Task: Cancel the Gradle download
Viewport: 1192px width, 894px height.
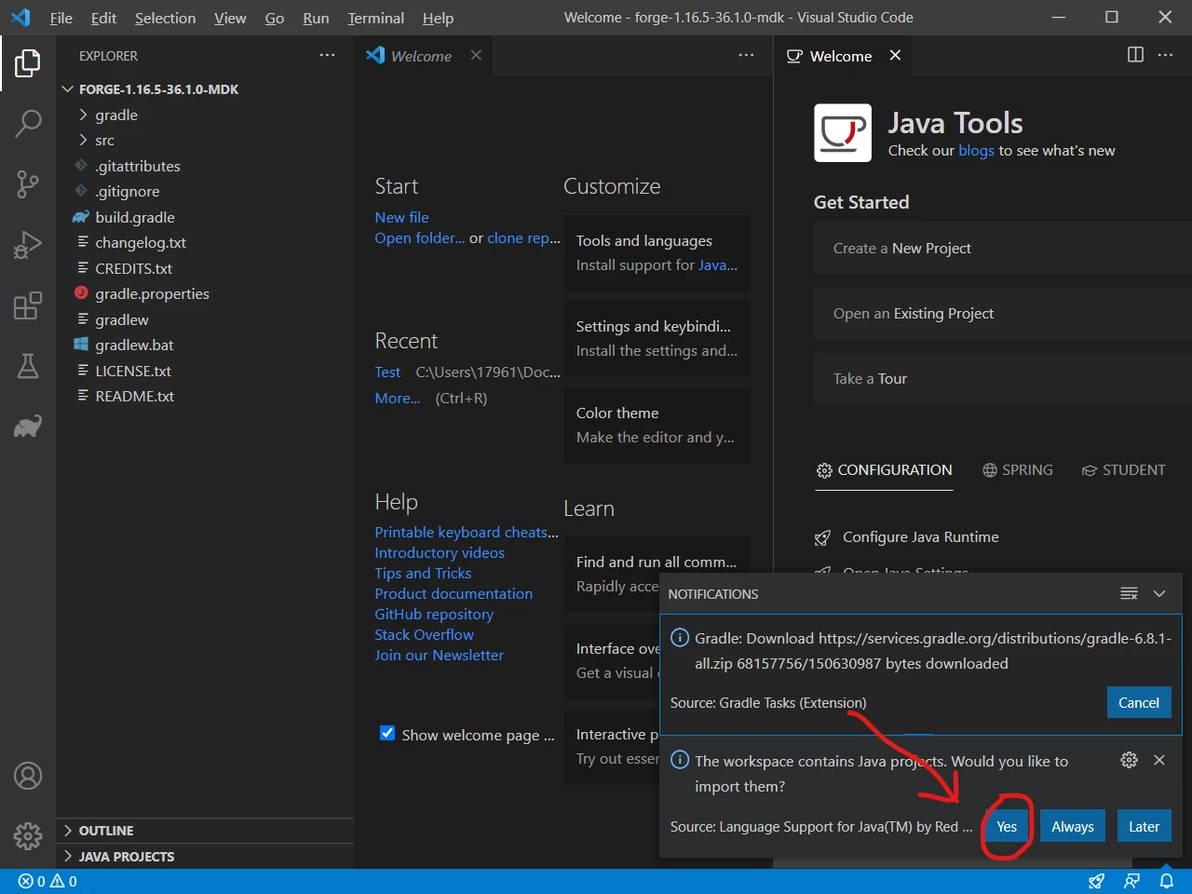Action: click(x=1138, y=702)
